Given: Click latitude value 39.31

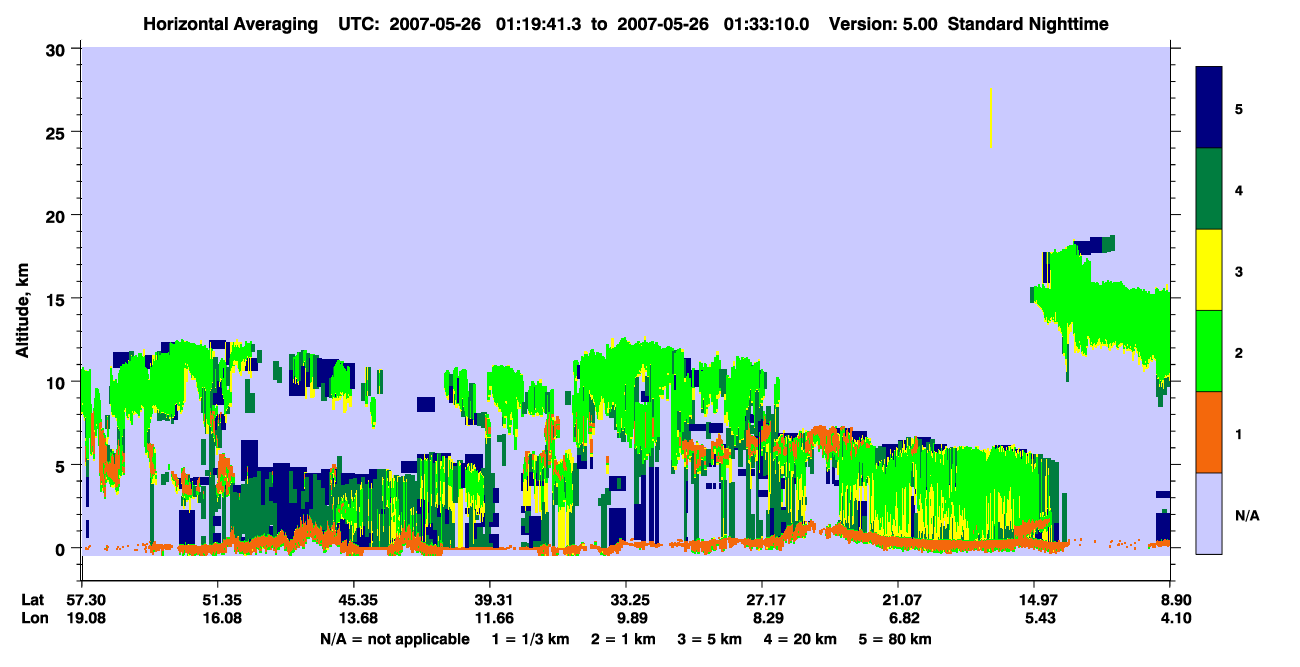Looking at the screenshot, I should (x=489, y=600).
